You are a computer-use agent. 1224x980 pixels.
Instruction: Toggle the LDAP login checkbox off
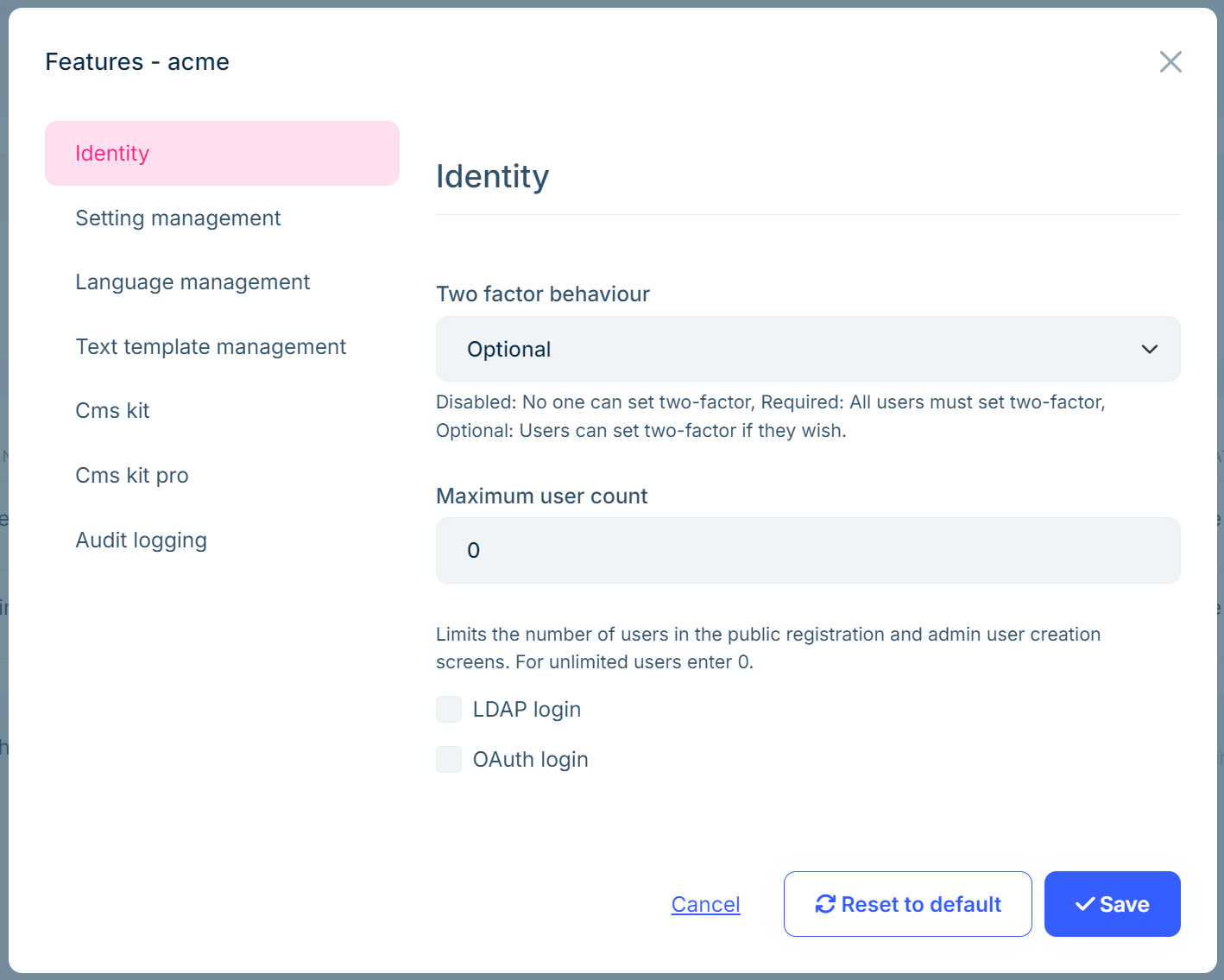(x=448, y=709)
